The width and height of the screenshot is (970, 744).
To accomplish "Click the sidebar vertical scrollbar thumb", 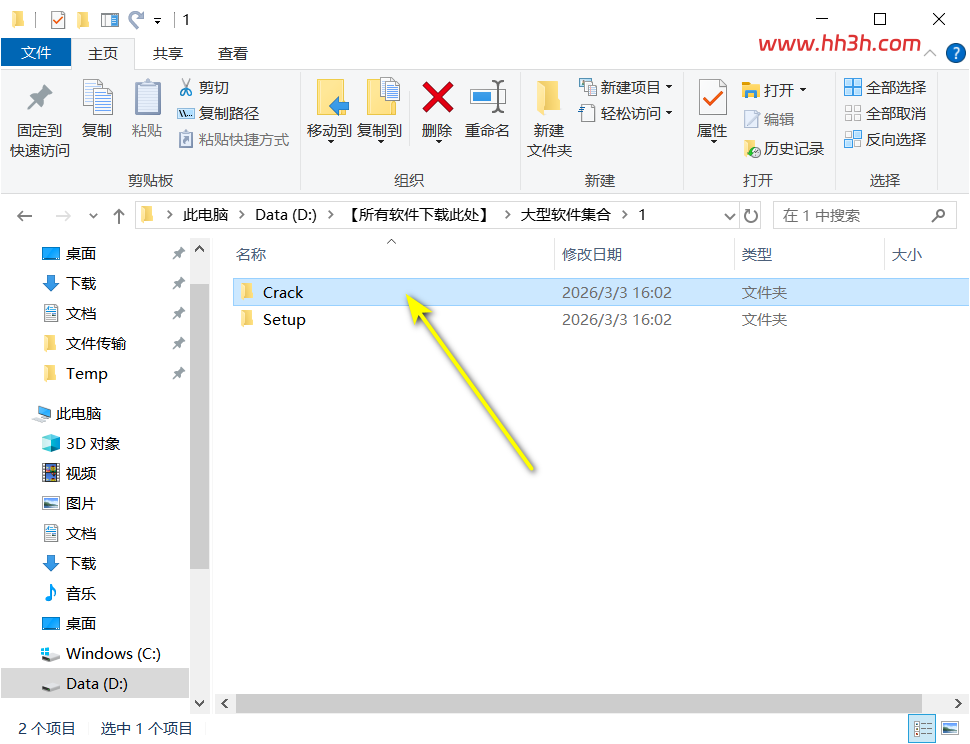I will 199,425.
